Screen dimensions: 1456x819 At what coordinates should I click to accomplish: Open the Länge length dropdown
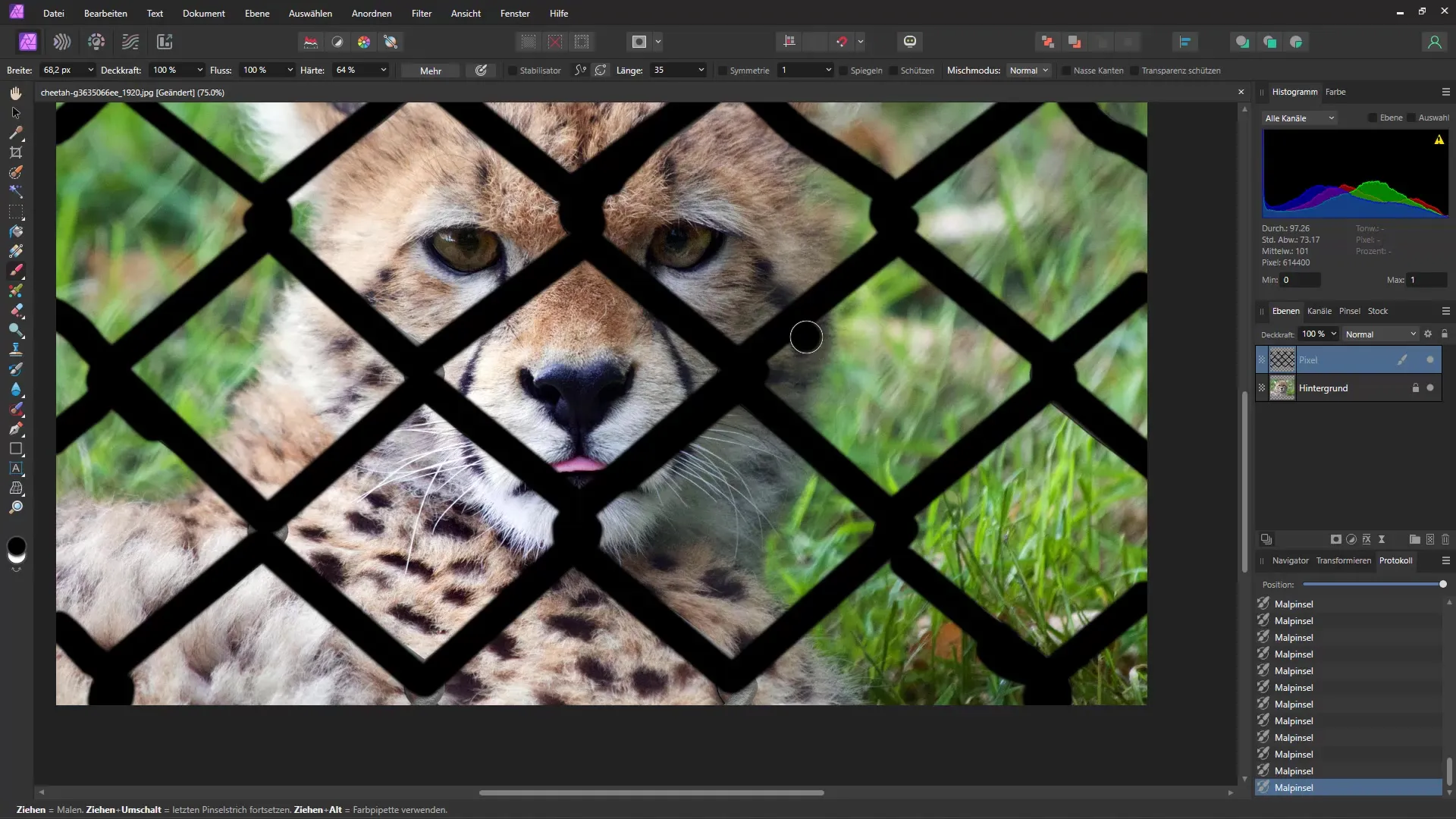point(701,70)
